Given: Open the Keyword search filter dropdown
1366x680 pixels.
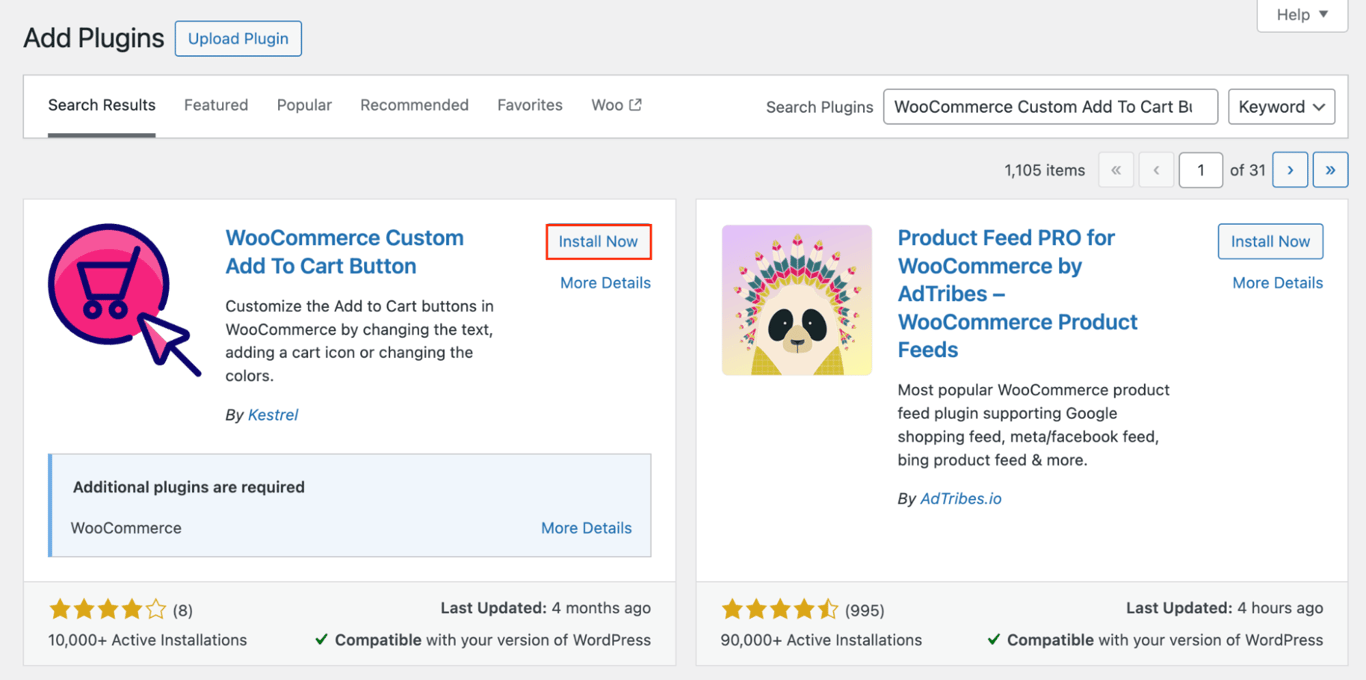Looking at the screenshot, I should (1281, 106).
